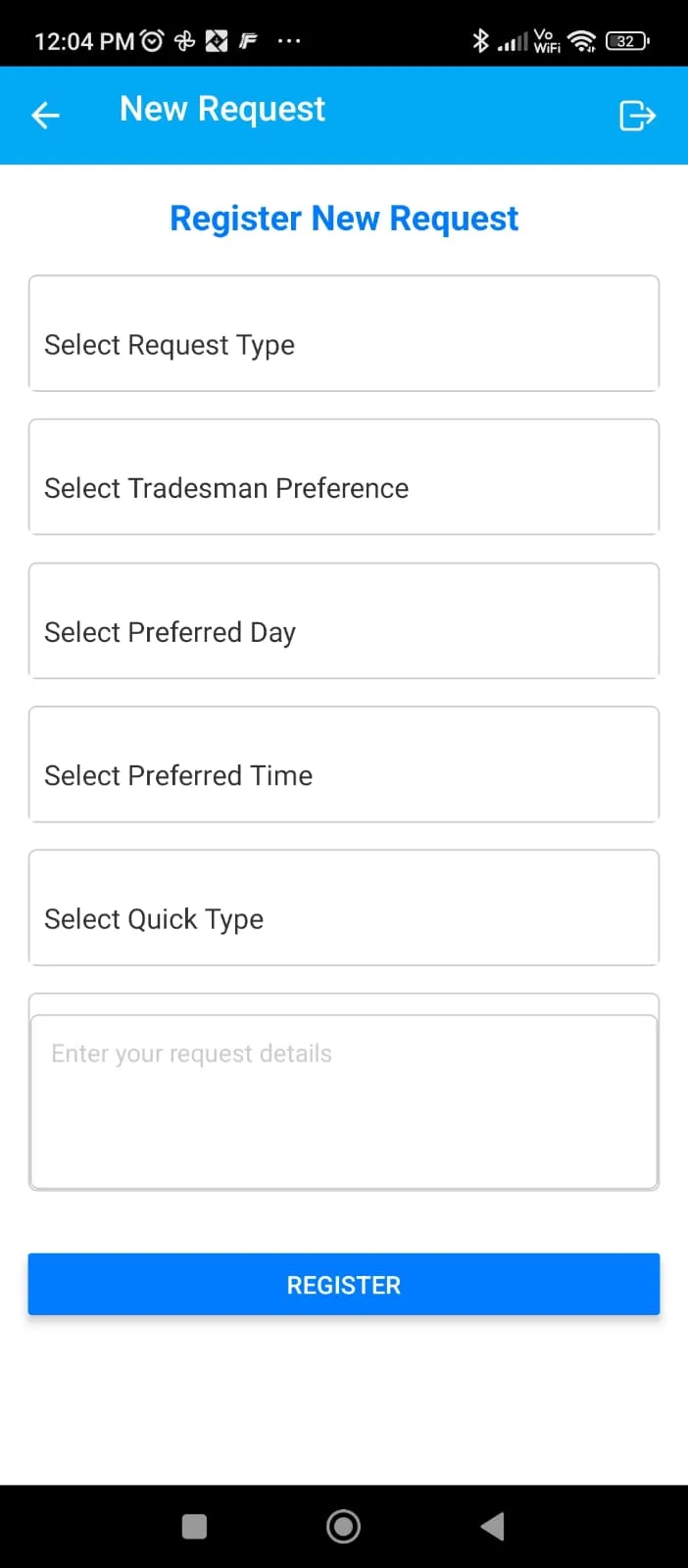The height and width of the screenshot is (1568, 688).
Task: Tap the Bluetooth status icon
Action: tap(480, 40)
